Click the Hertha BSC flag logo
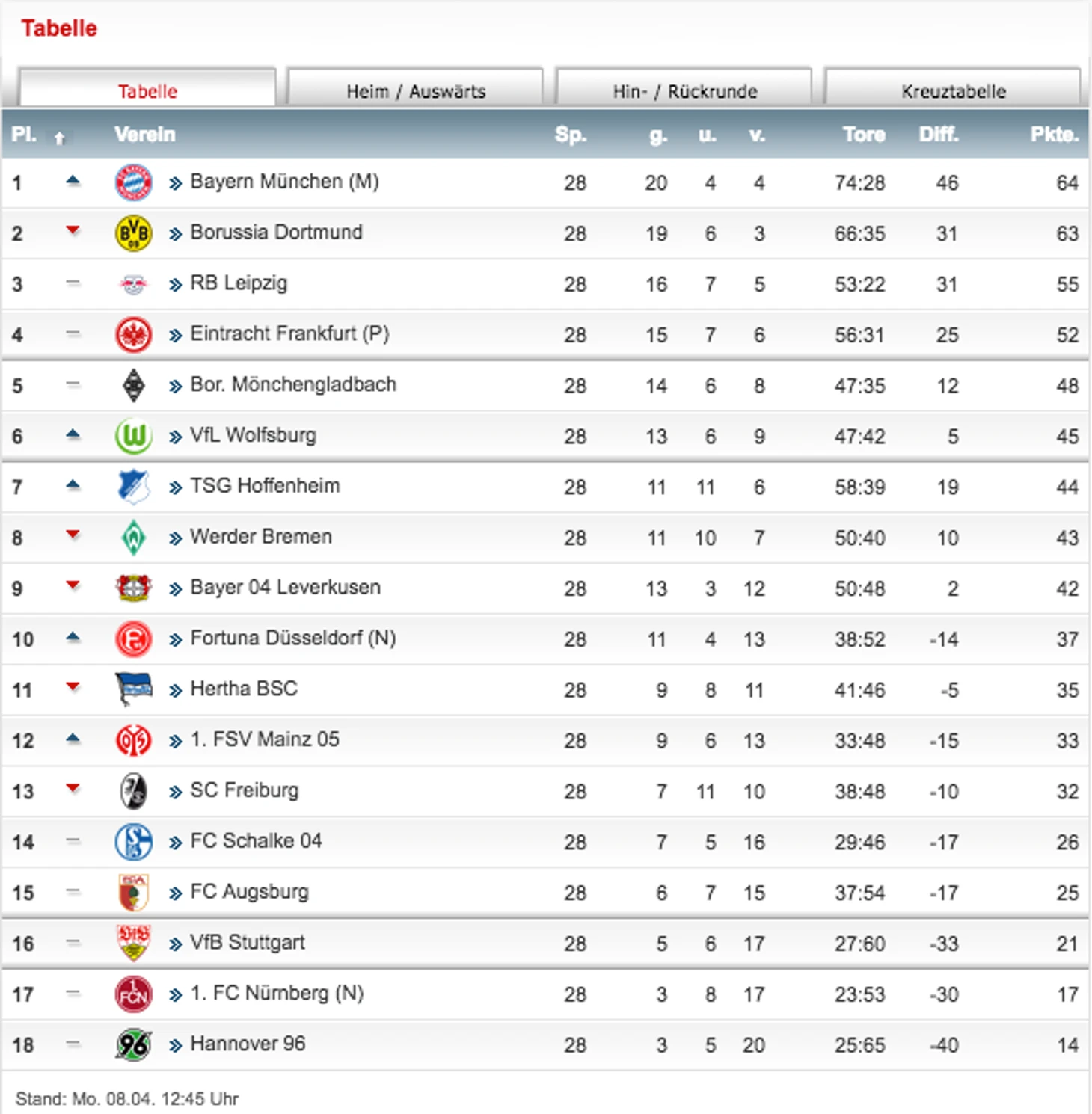Image resolution: width=1092 pixels, height=1114 pixels. pyautogui.click(x=134, y=689)
